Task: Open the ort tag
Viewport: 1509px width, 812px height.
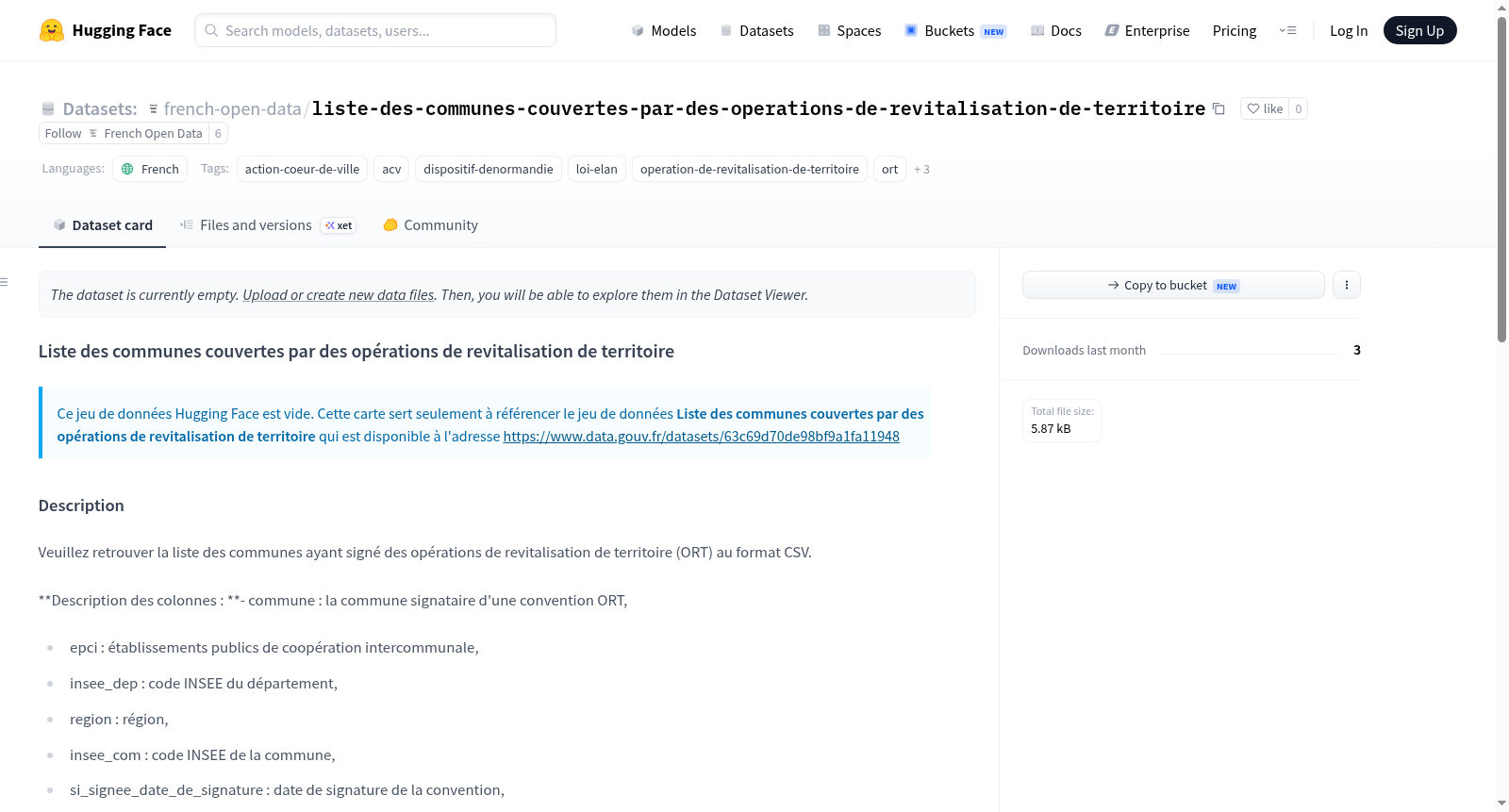Action: click(x=889, y=170)
